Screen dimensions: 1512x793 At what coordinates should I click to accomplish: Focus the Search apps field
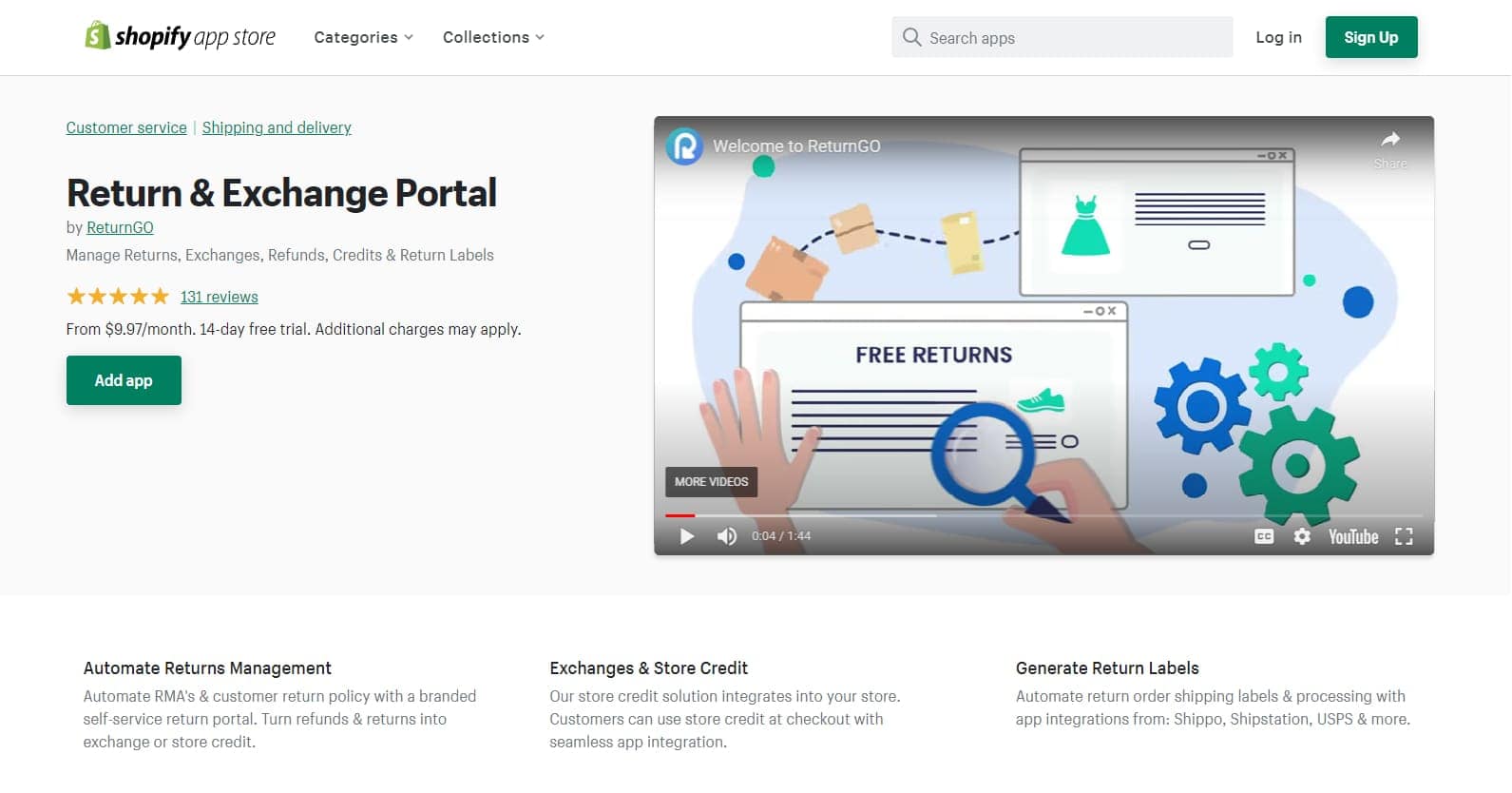click(x=1062, y=37)
